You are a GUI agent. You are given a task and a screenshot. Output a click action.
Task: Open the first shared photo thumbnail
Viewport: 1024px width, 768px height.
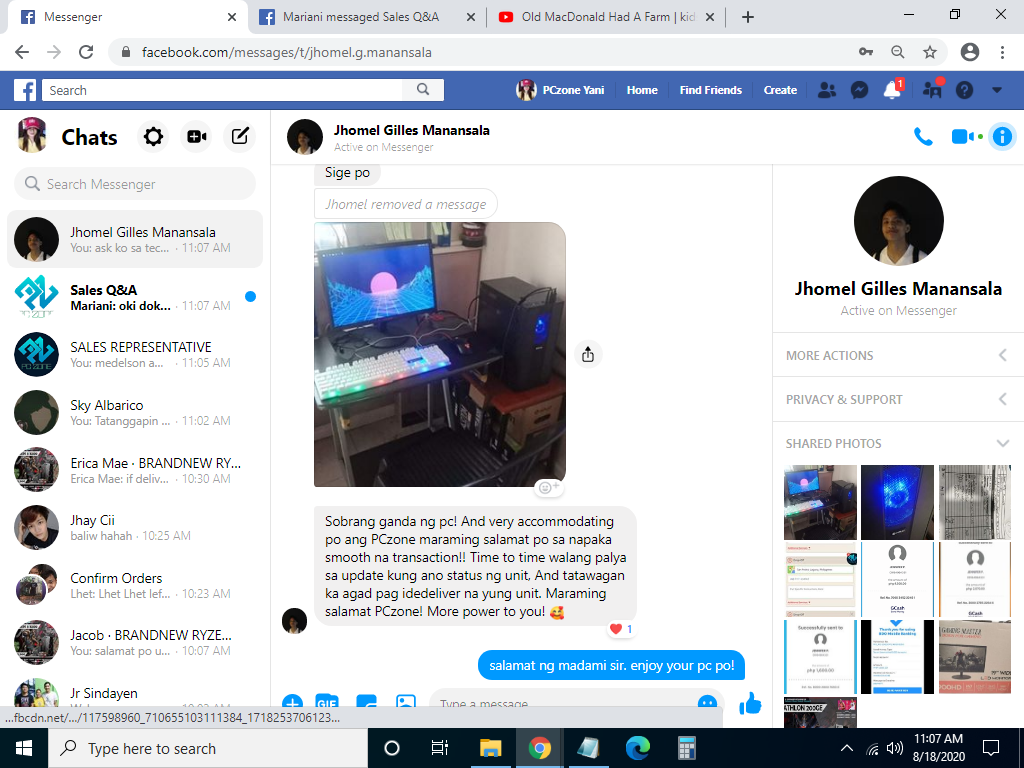pyautogui.click(x=820, y=501)
